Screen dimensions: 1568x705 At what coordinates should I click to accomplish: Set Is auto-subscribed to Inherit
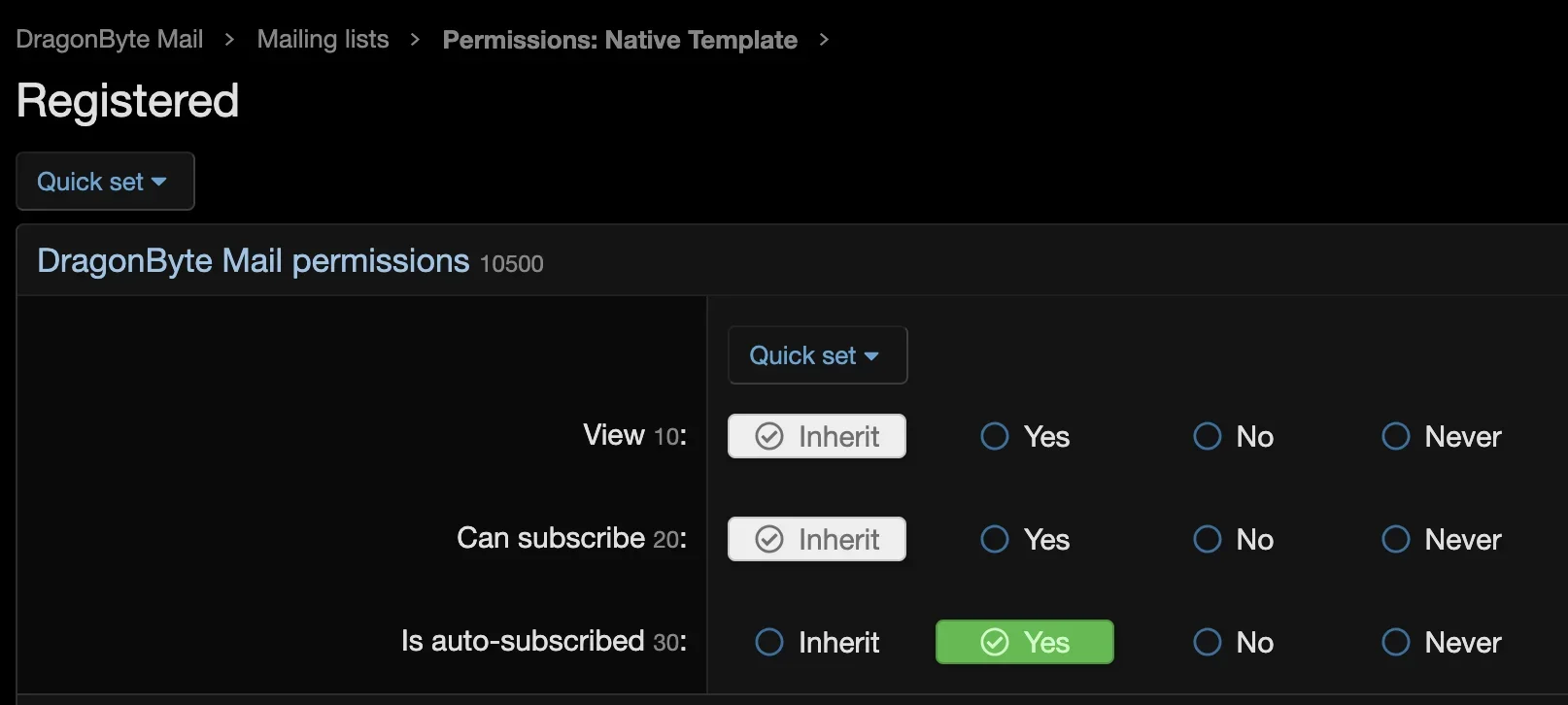pyautogui.click(x=817, y=642)
